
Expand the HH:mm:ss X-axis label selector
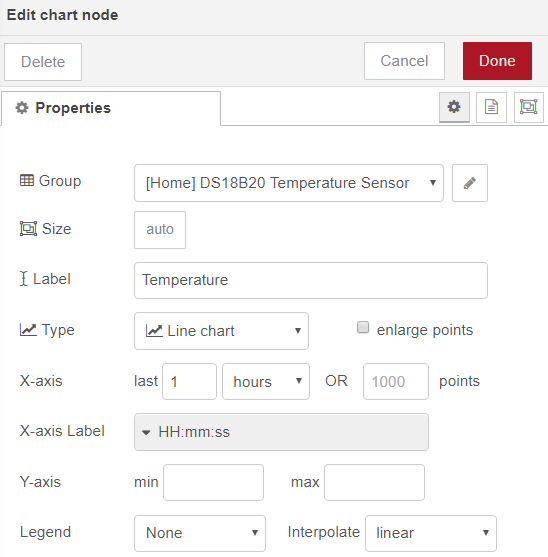pyautogui.click(x=281, y=432)
